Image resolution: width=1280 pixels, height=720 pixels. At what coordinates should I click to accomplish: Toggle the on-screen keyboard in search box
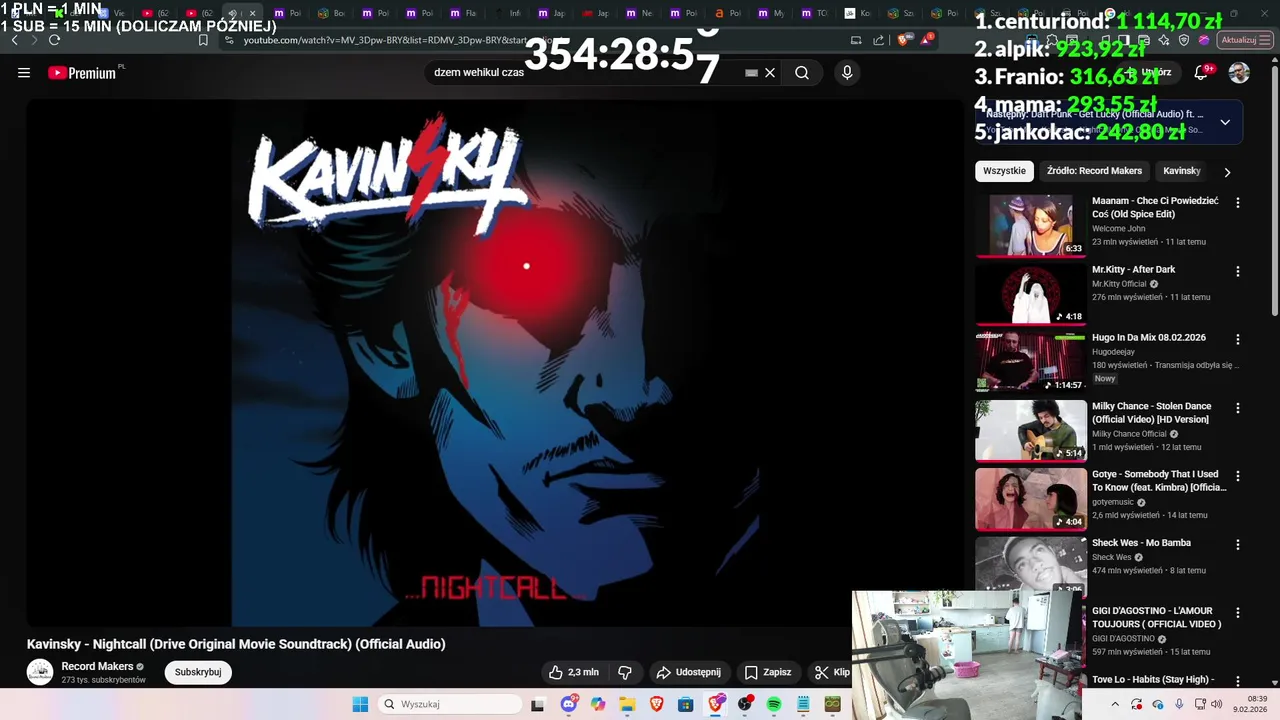pos(751,73)
